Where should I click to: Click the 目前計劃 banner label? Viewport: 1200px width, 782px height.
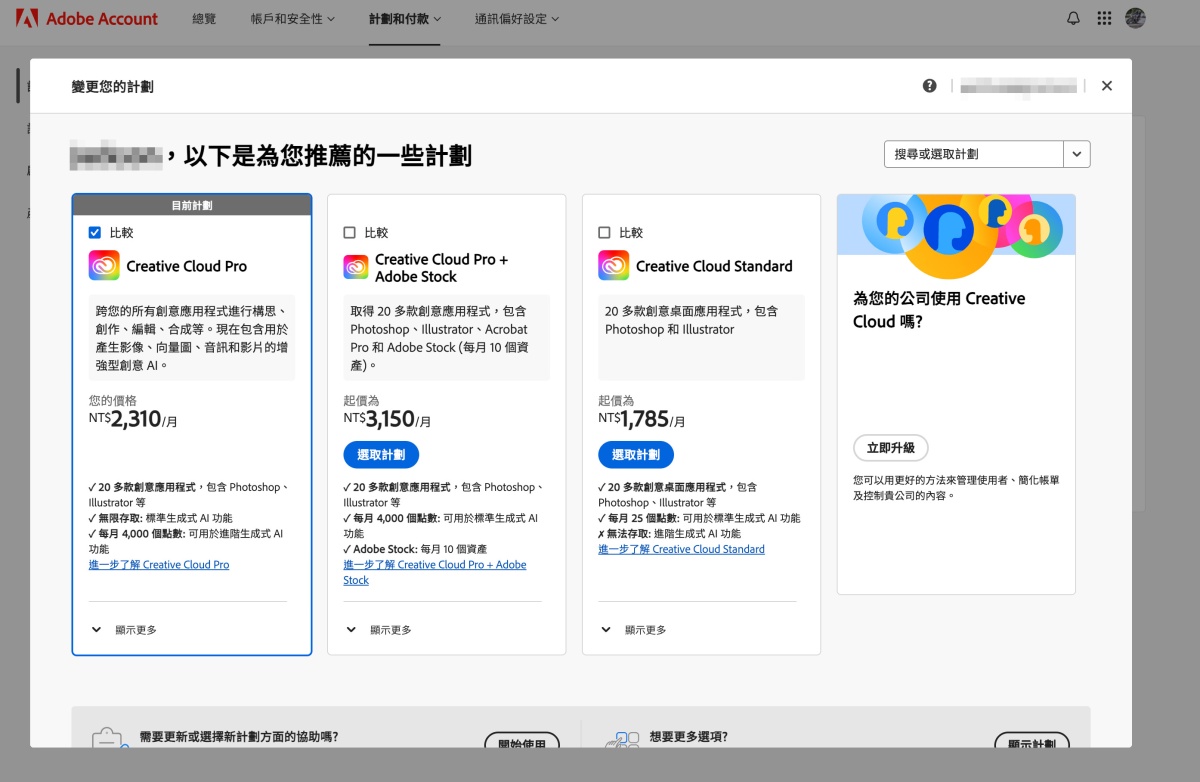click(192, 205)
